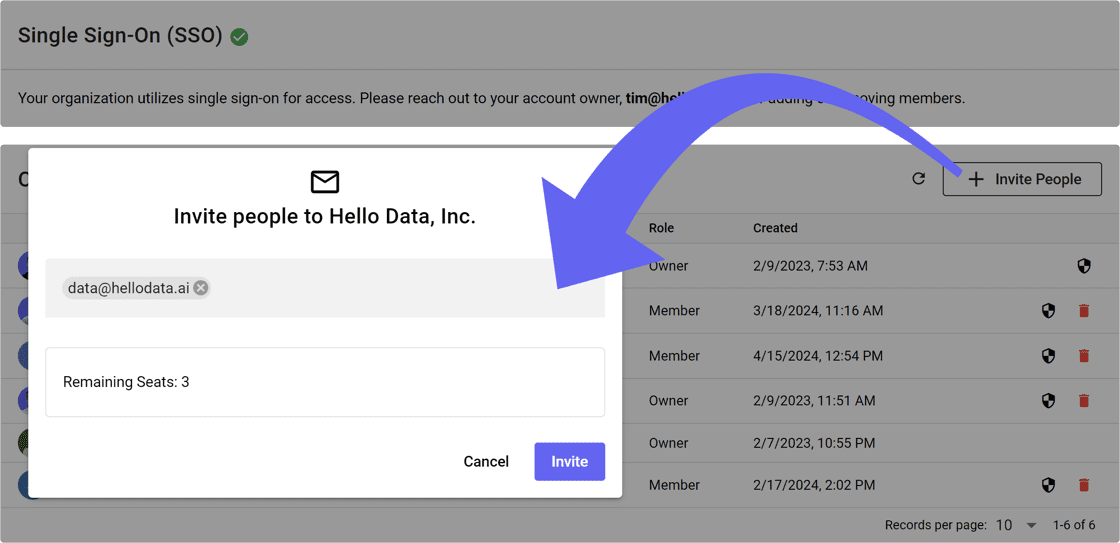This screenshot has height=543, width=1120.
Task: Click shield icon for 2/9/2023, 11:51 AM row
Action: coord(1048,400)
